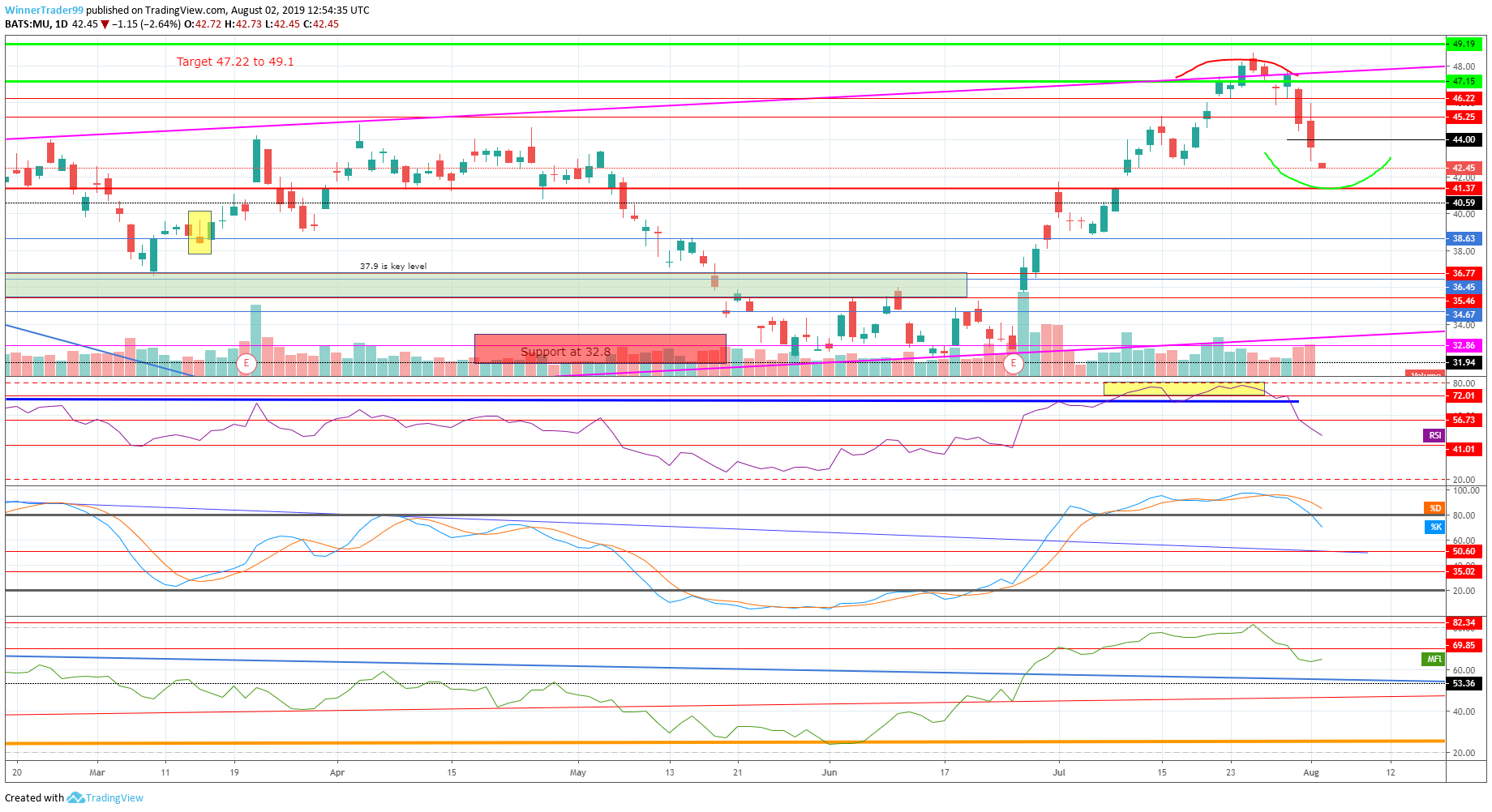Click the stochastic 35.02 level label
Viewport: 1492px width, 812px height.
point(1464,571)
